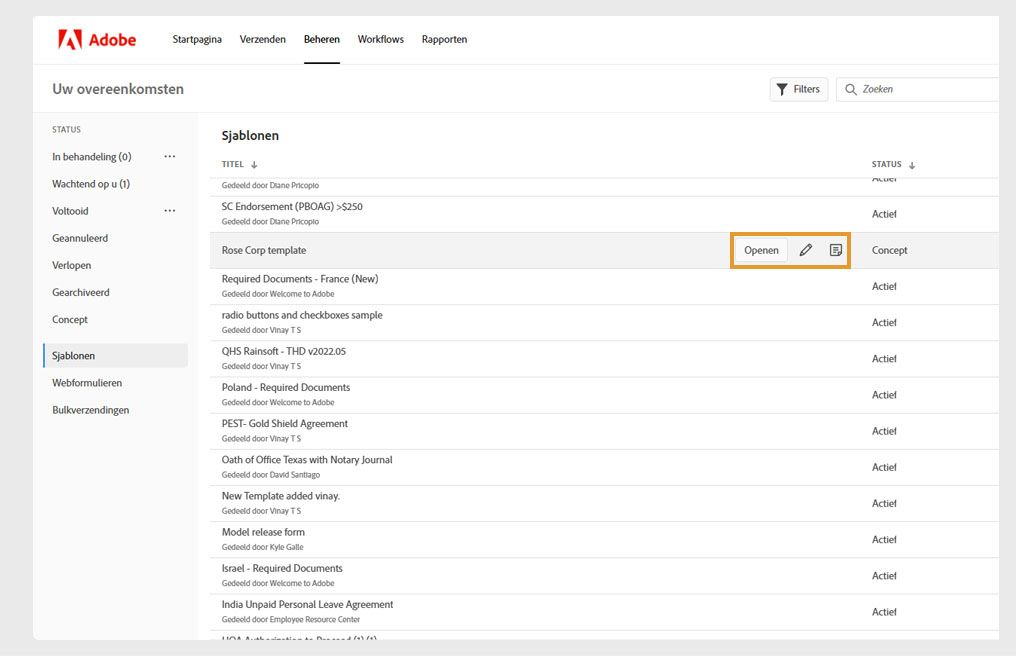Open the Poland - Required Documents template
The height and width of the screenshot is (656, 1016).
(x=286, y=388)
